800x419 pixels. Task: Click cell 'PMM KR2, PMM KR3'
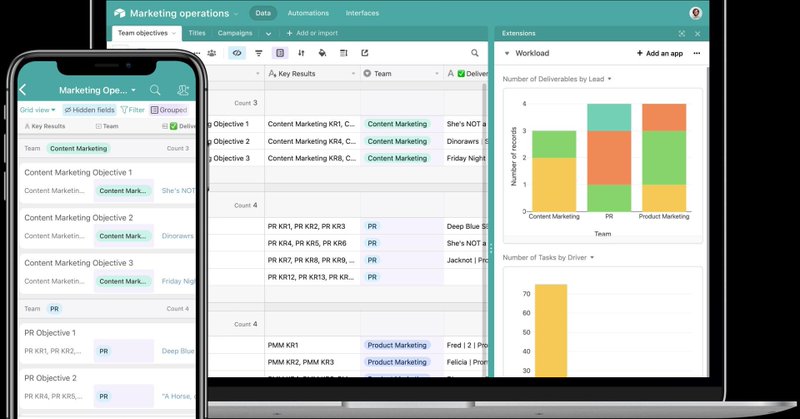tap(312, 362)
